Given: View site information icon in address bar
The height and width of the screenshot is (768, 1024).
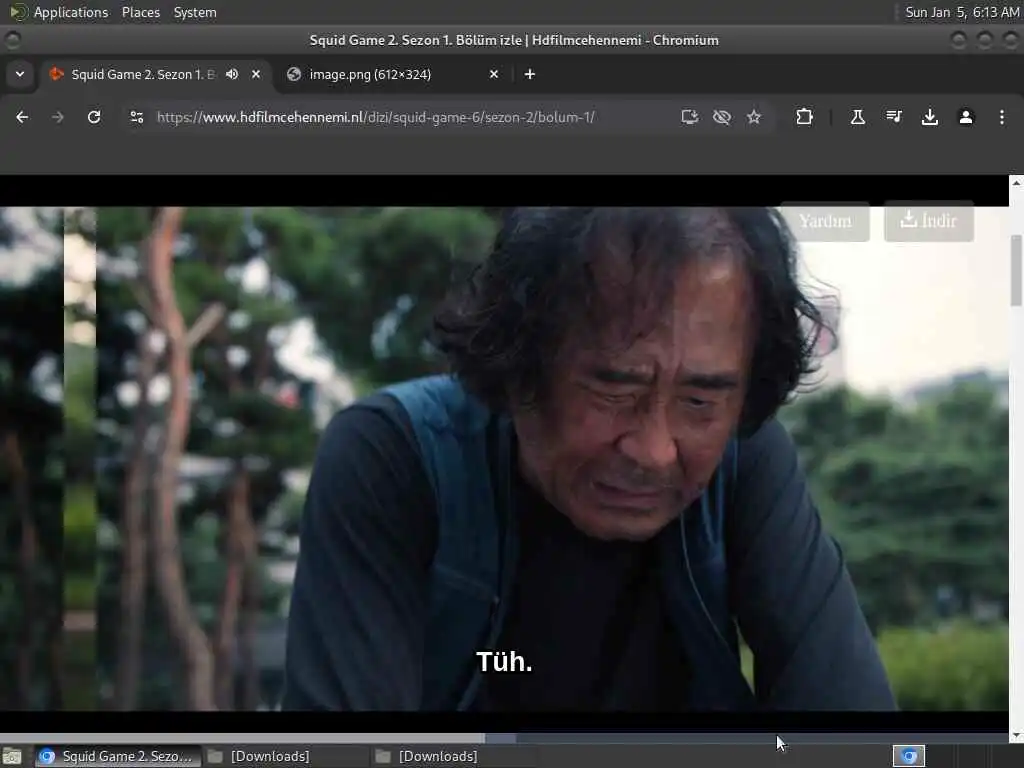Looking at the screenshot, I should [136, 117].
